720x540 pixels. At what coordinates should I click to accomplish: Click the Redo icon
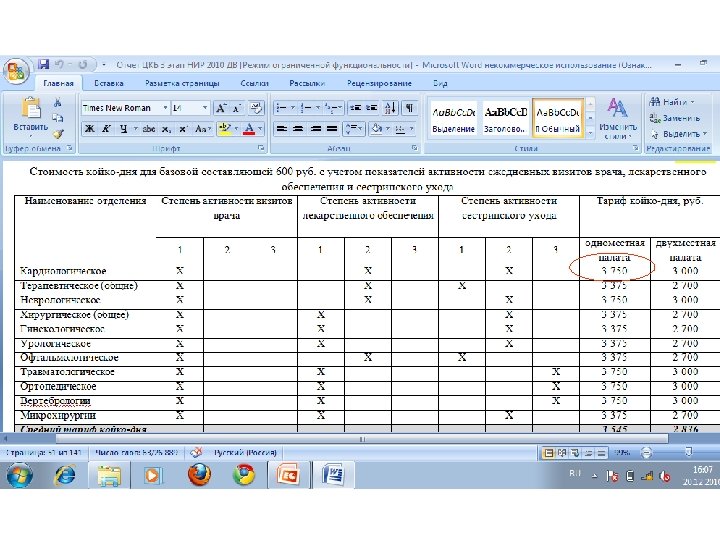[83, 65]
